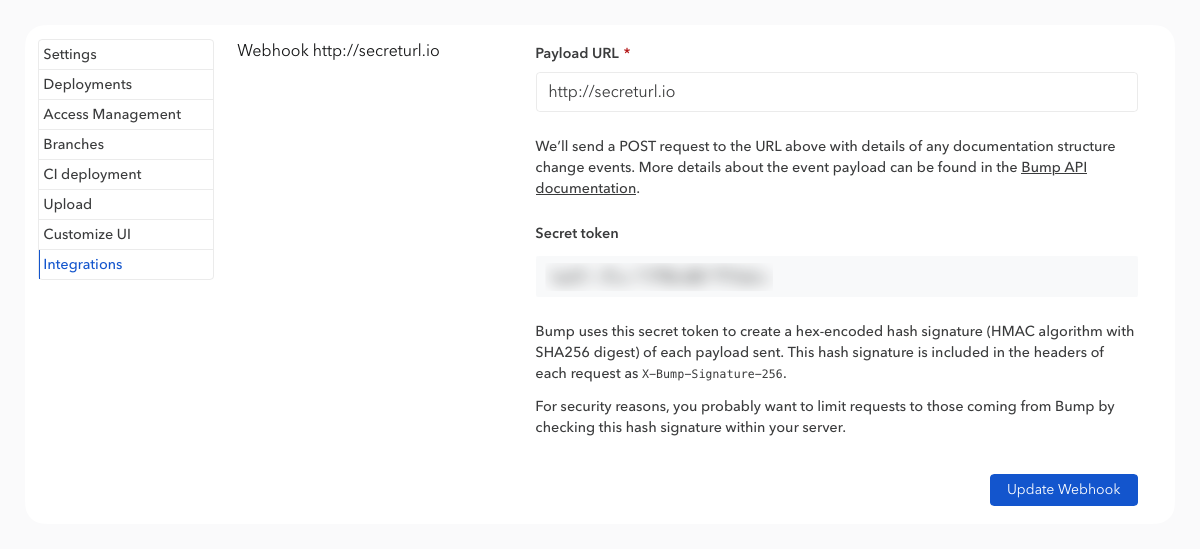Open the Branches section
1200x549 pixels.
pyautogui.click(x=74, y=144)
